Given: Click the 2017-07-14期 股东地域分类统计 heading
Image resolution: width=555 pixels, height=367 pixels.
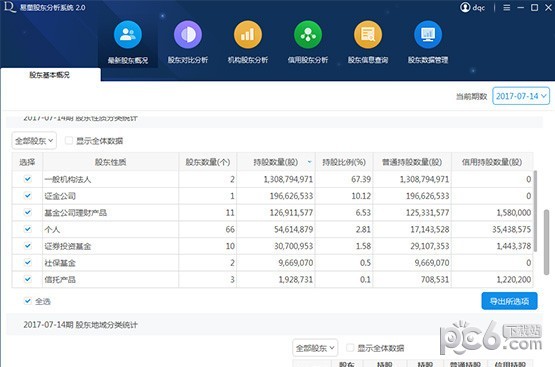Looking at the screenshot, I should click(x=80, y=325).
